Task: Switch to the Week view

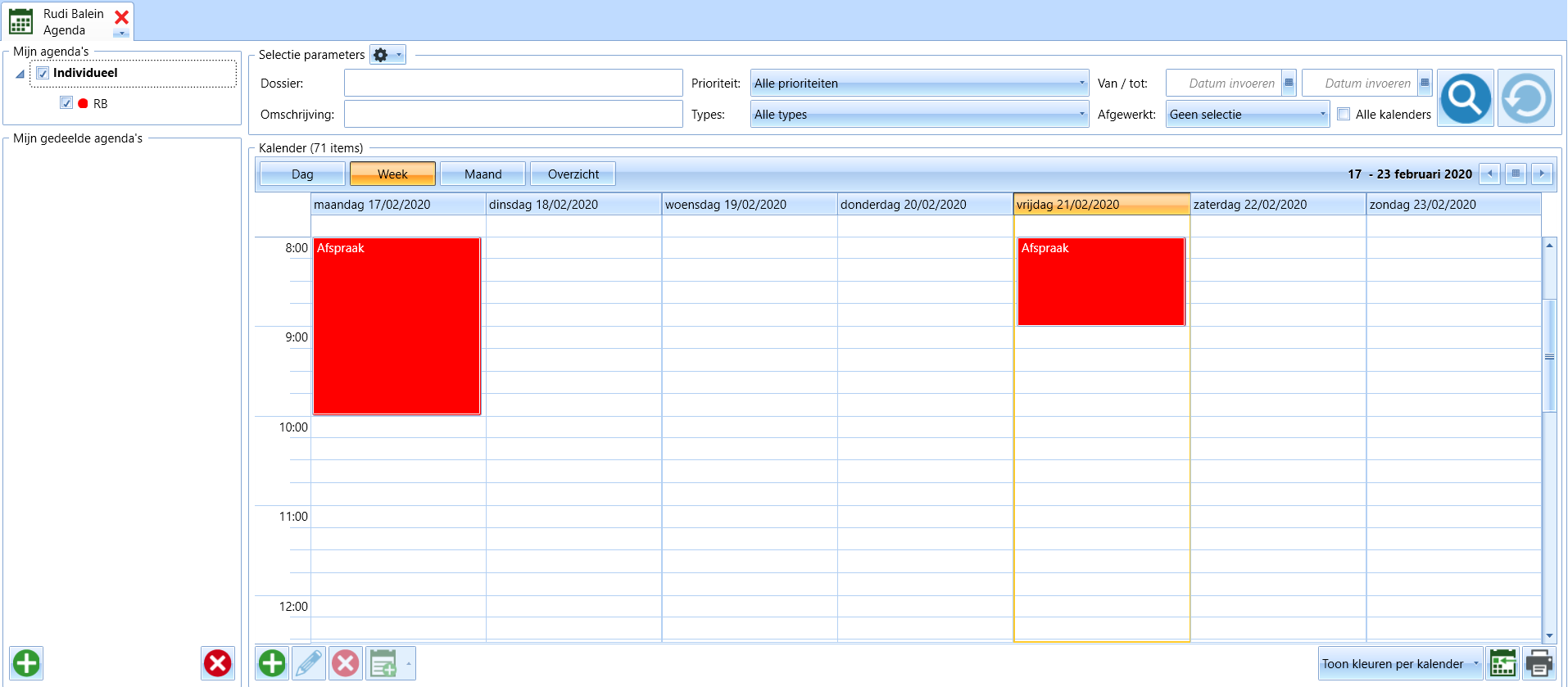Action: pyautogui.click(x=392, y=174)
